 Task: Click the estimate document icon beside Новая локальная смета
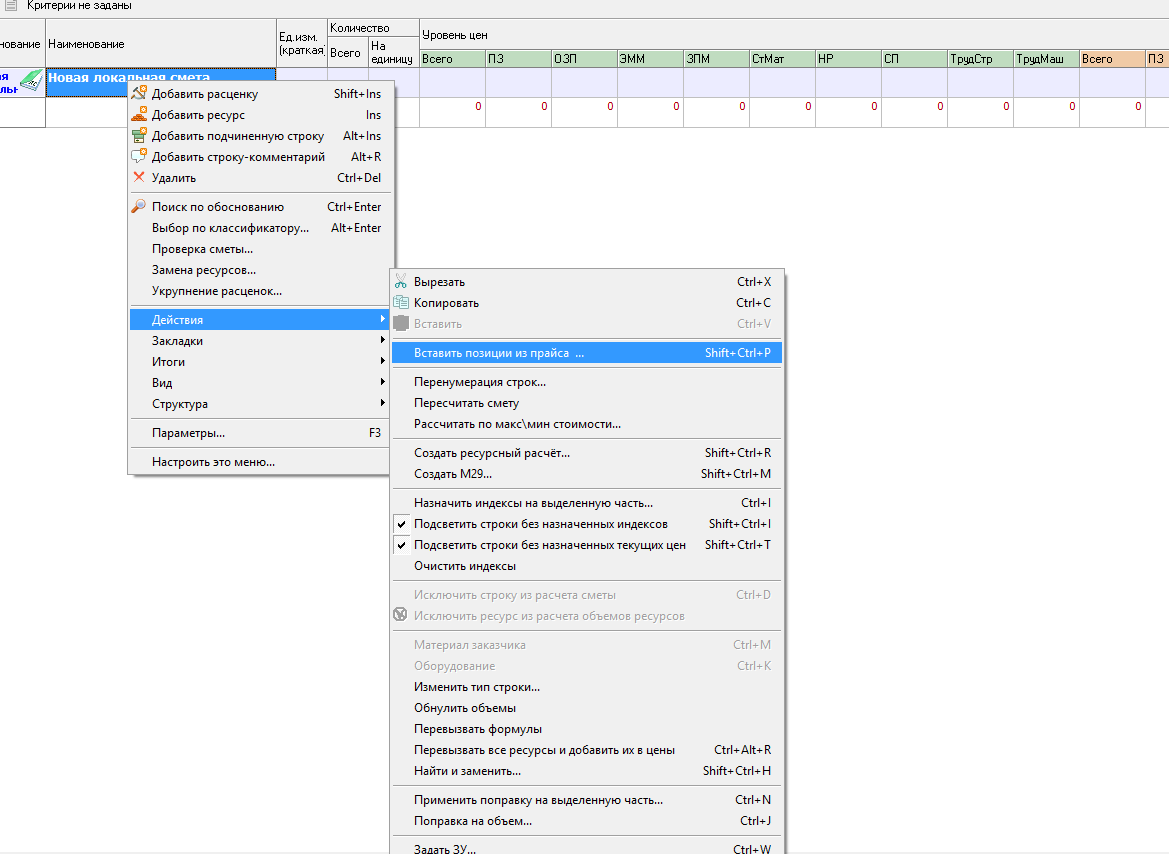pyautogui.click(x=31, y=81)
